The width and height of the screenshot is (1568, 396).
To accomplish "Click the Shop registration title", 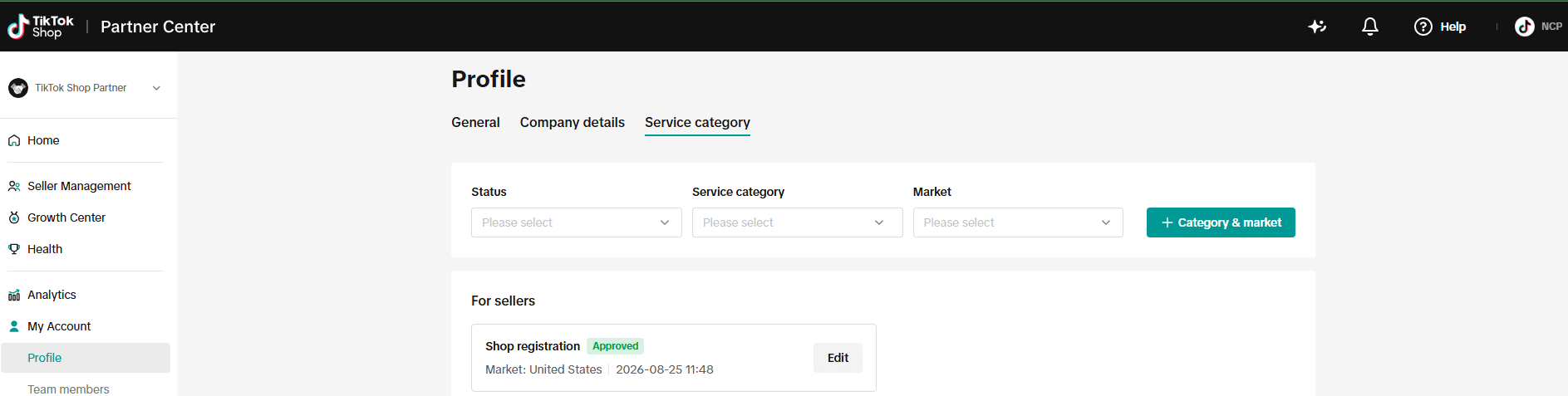I will 533,346.
